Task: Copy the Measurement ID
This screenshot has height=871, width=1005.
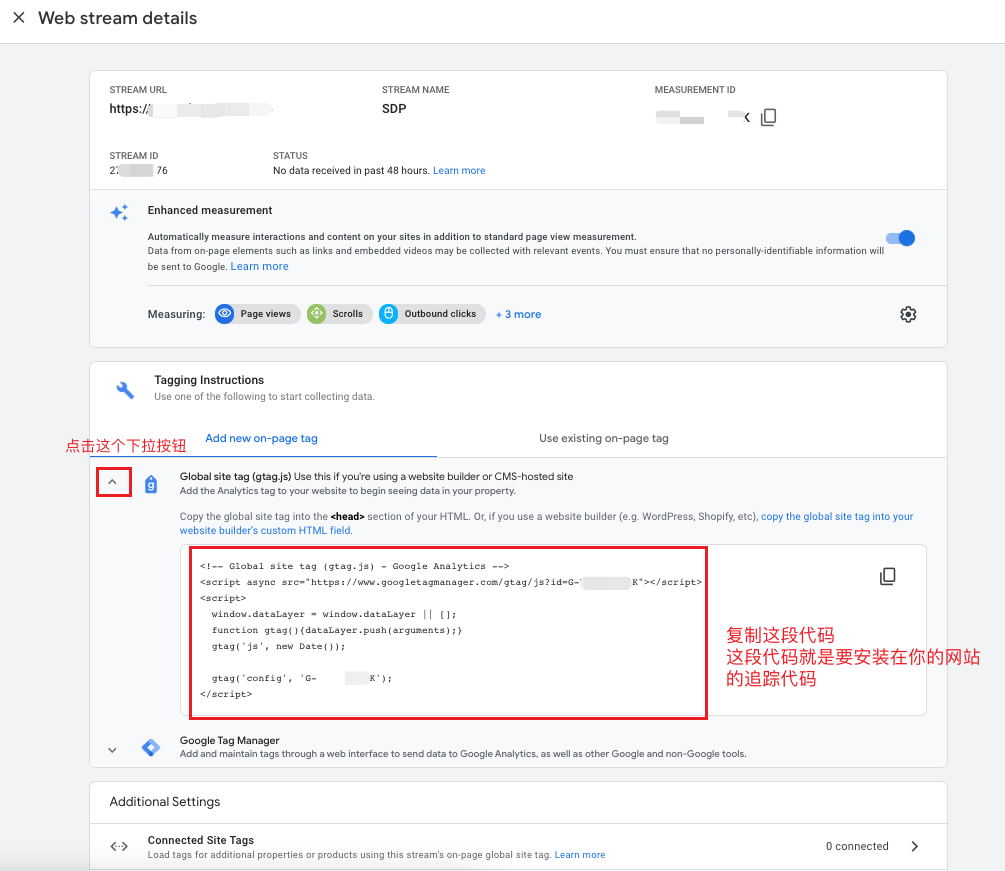Action: [768, 117]
